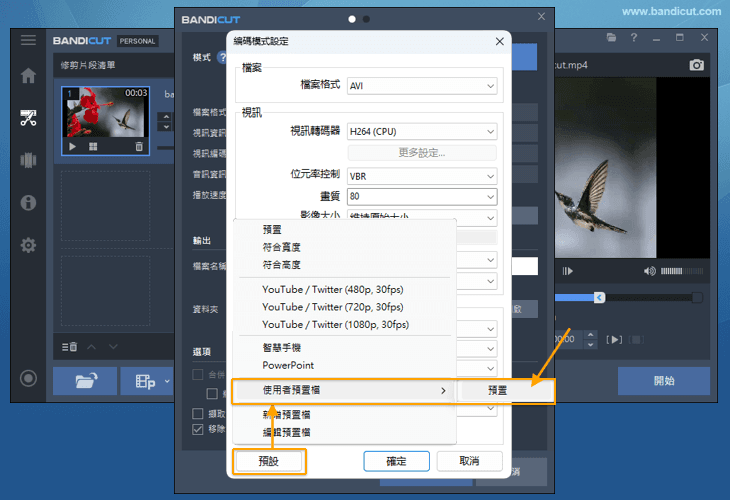
Task: Toggle the 擷取 checkbox
Action: [x=198, y=413]
